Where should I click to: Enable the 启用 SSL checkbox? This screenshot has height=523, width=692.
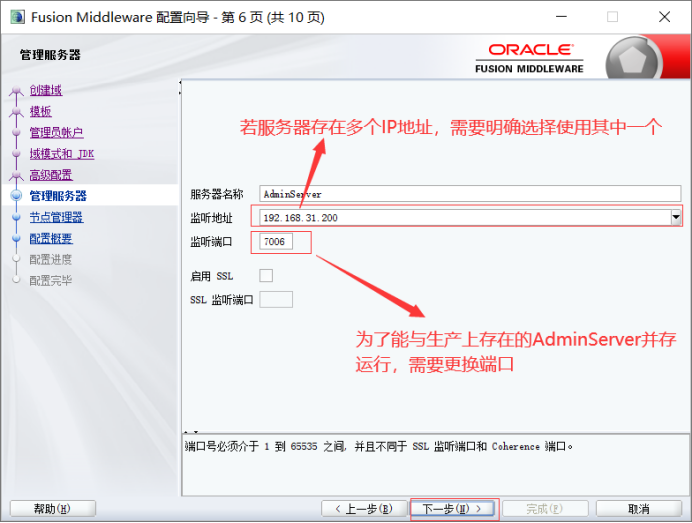point(266,276)
